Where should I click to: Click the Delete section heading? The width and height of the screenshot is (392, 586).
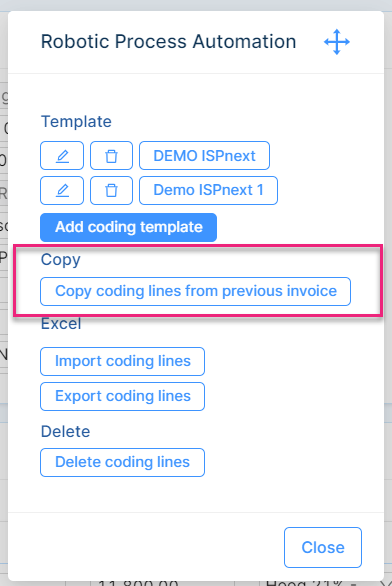65,432
